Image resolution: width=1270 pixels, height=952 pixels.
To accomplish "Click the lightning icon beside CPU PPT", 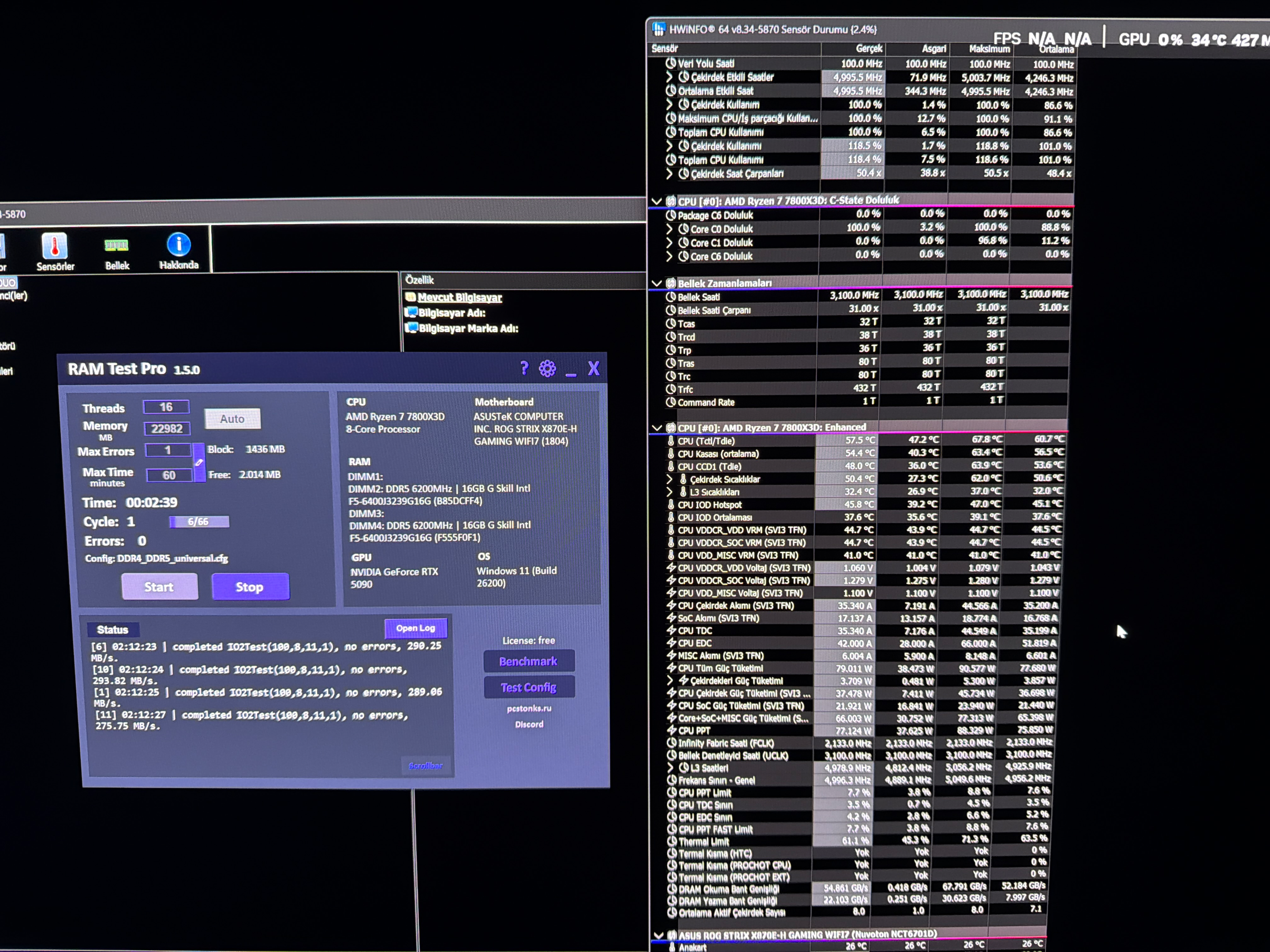I will pos(671,730).
